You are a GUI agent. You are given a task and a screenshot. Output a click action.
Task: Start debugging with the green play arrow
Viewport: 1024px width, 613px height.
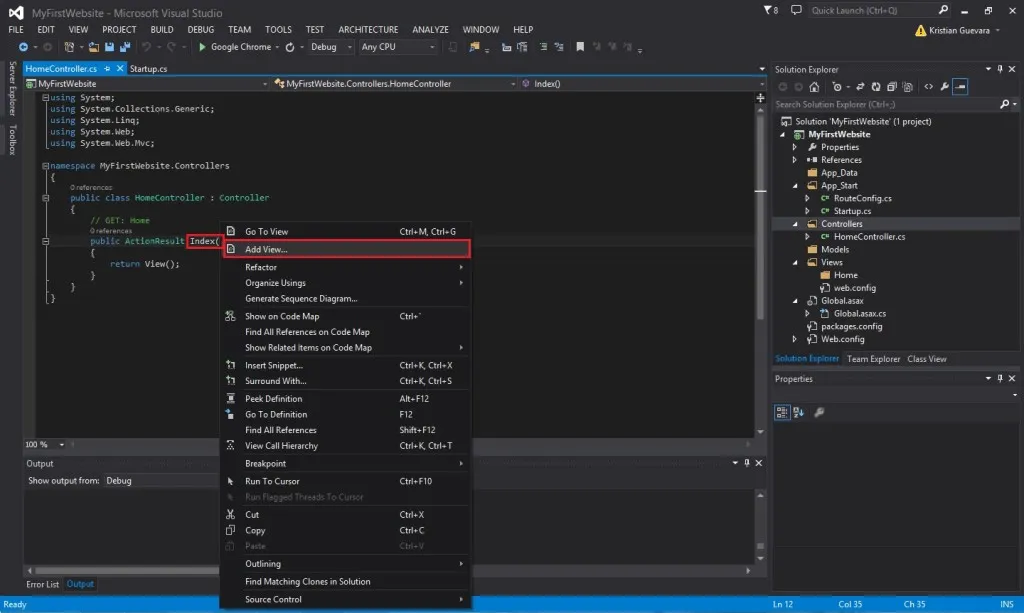click(x=202, y=47)
